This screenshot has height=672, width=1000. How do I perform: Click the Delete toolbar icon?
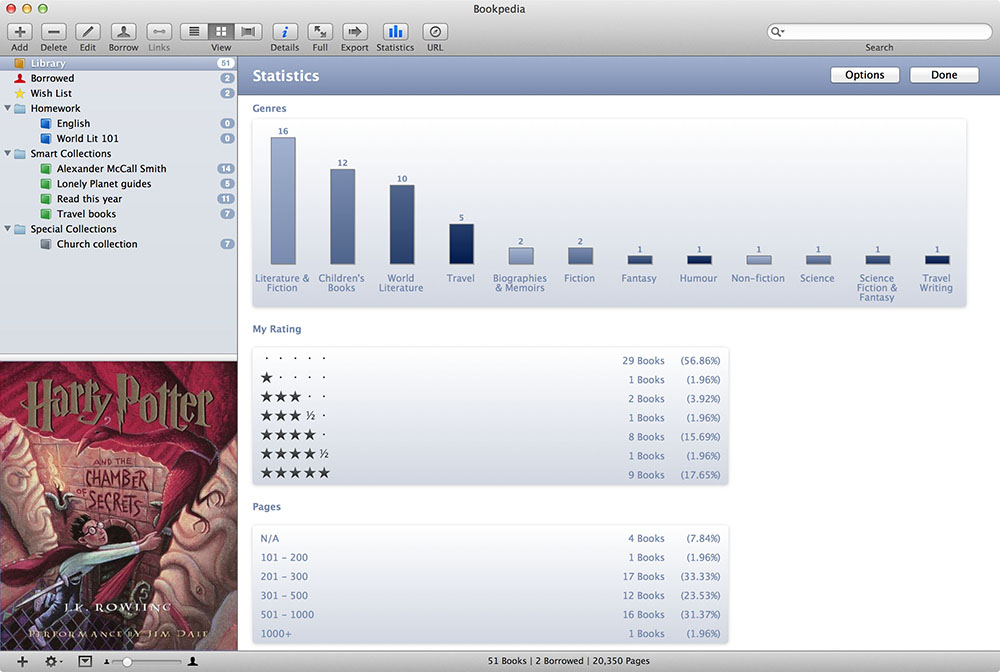pos(54,32)
